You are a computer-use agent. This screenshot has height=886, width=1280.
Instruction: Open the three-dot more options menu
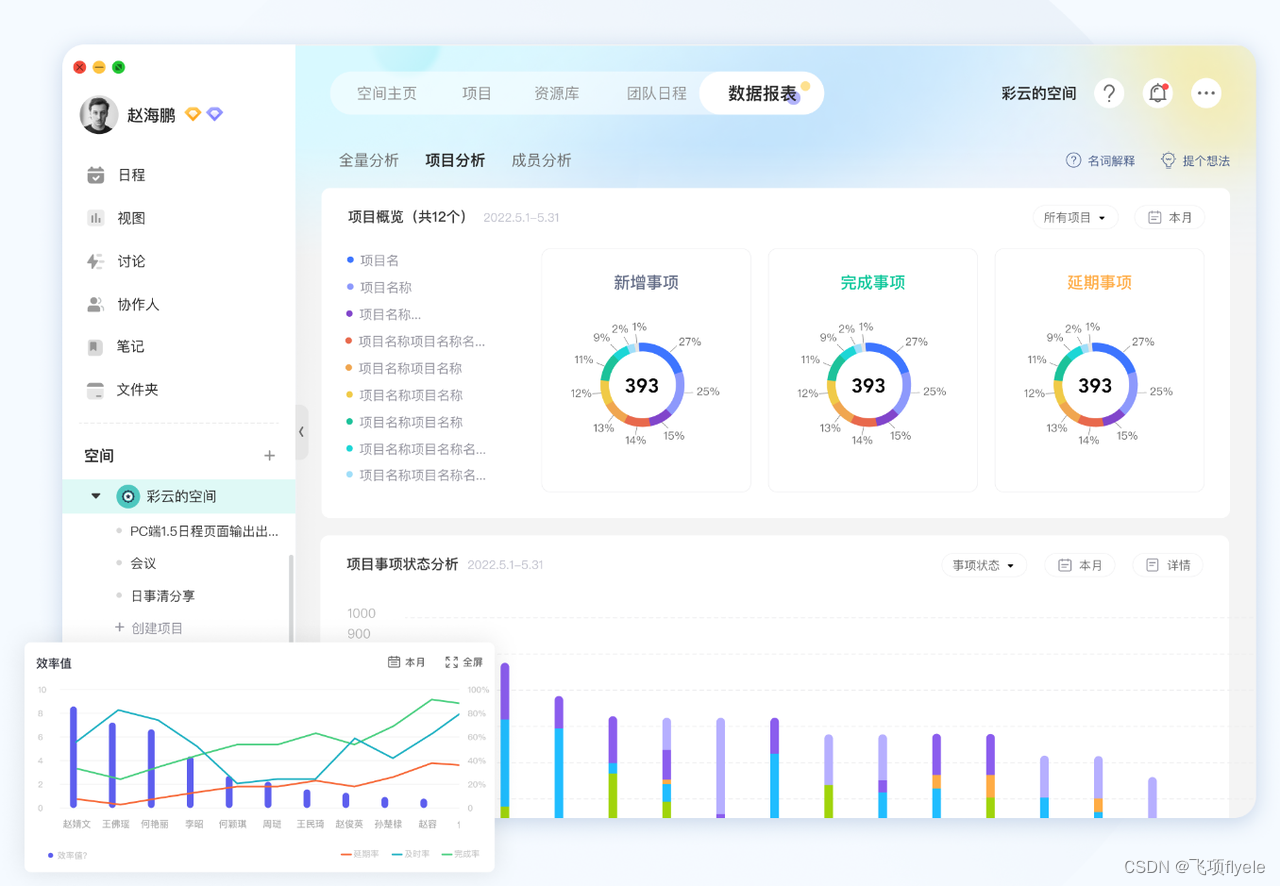point(1207,93)
